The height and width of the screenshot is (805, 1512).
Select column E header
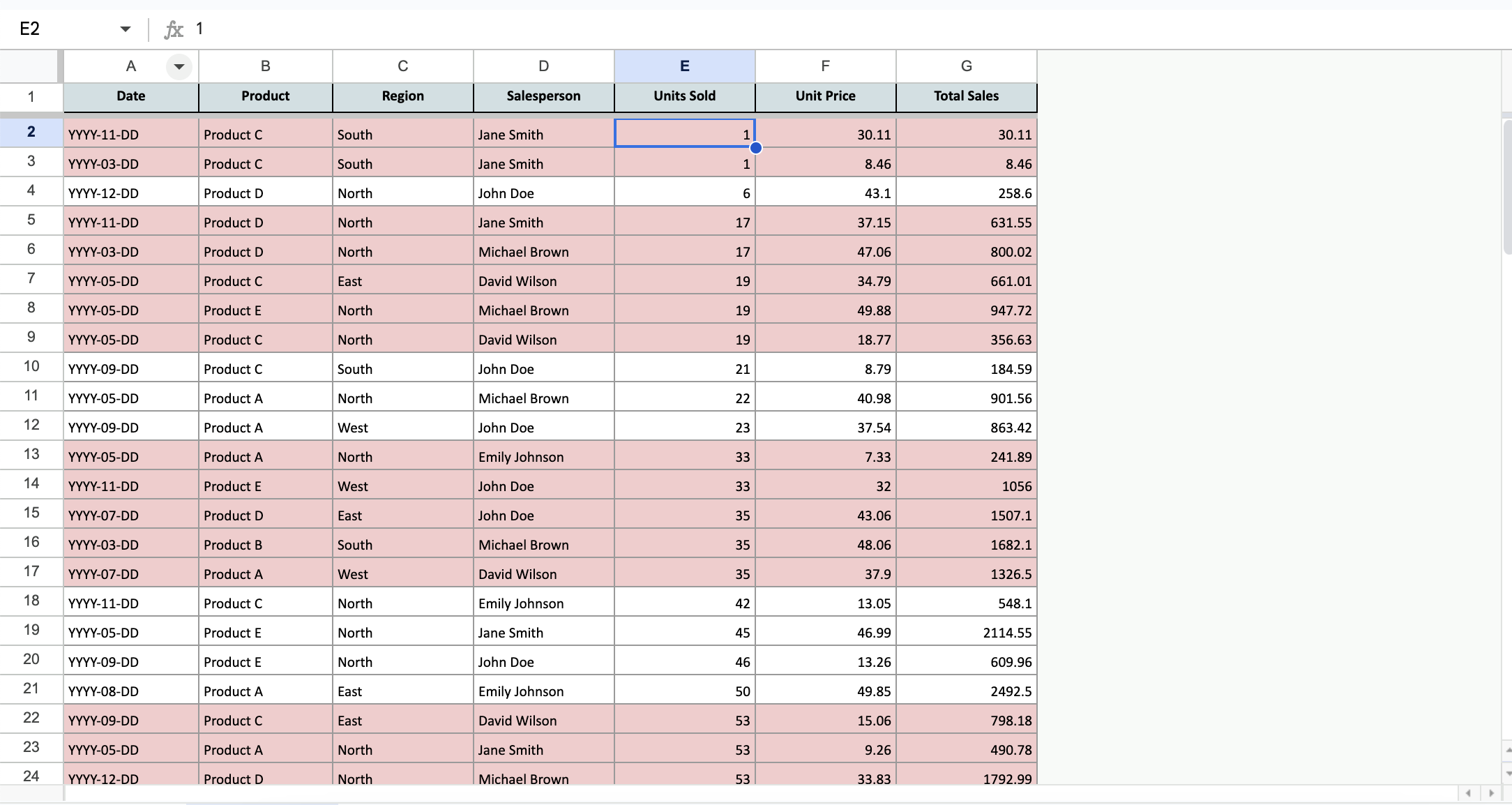(684, 66)
